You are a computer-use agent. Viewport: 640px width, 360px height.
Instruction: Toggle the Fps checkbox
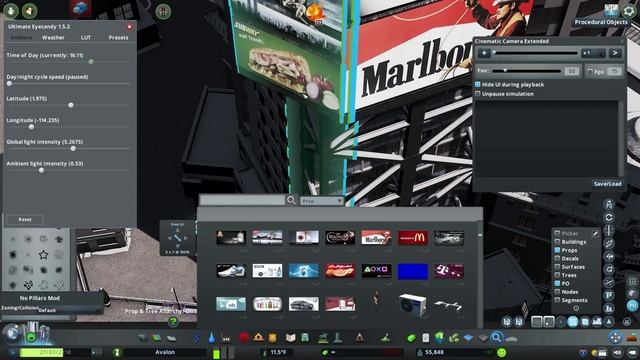590,71
